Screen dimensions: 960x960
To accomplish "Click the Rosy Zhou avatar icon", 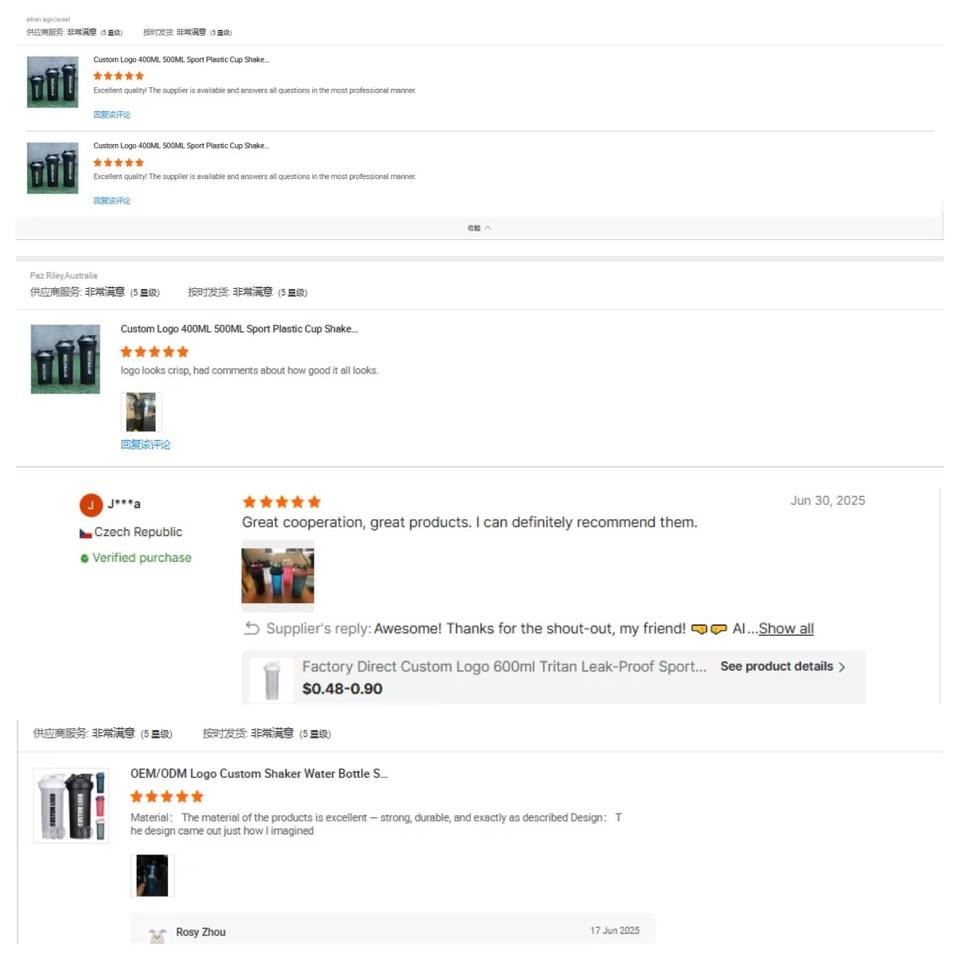I will click(x=157, y=935).
